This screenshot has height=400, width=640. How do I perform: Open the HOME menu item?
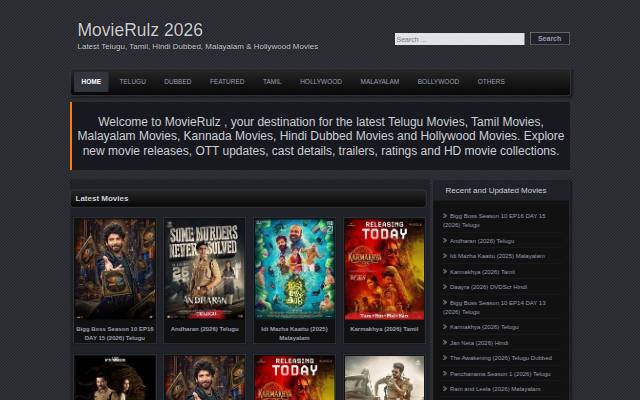[91, 82]
